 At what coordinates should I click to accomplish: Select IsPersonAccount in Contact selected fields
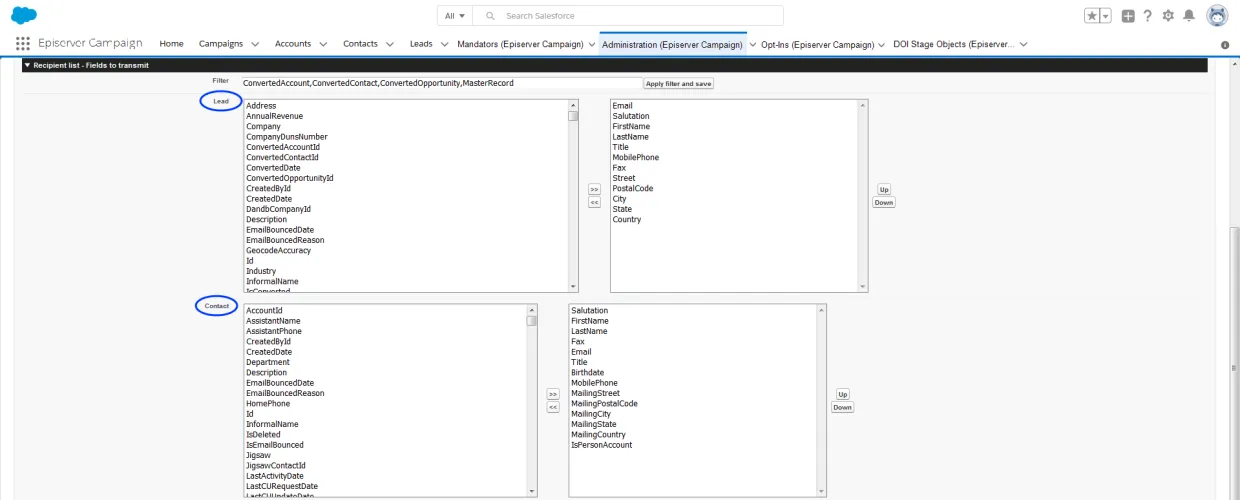point(601,445)
